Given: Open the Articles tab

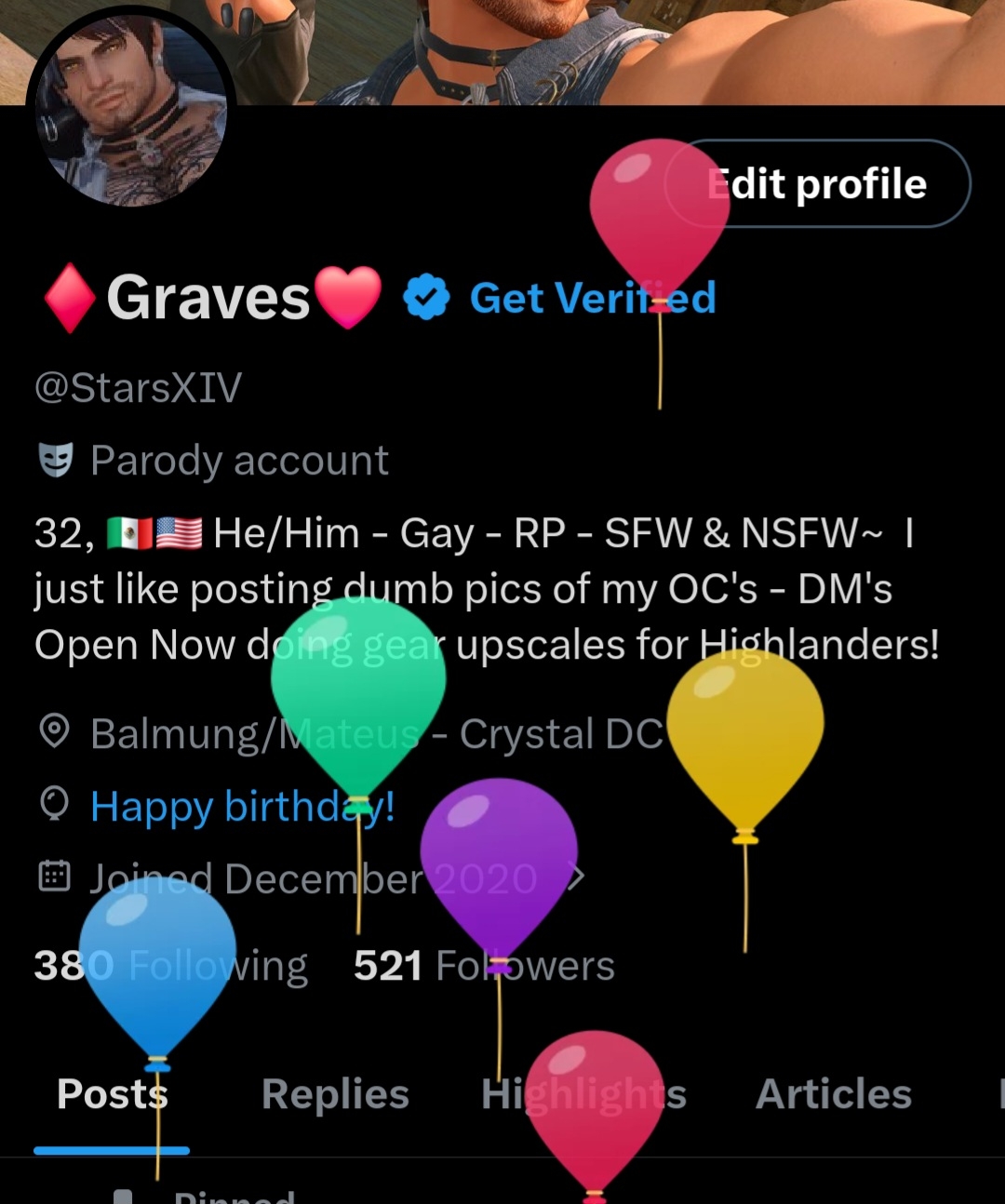Looking at the screenshot, I should (x=834, y=1094).
